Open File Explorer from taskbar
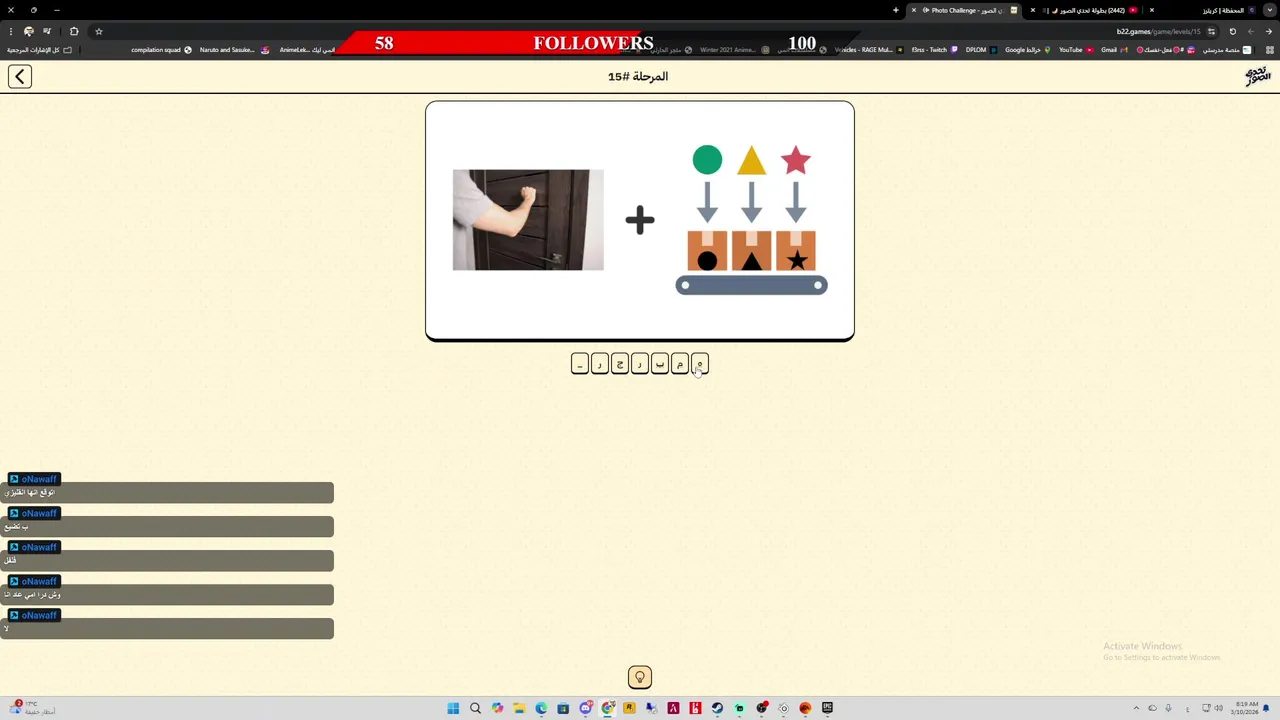Screen dimensions: 1280x720 519,708
